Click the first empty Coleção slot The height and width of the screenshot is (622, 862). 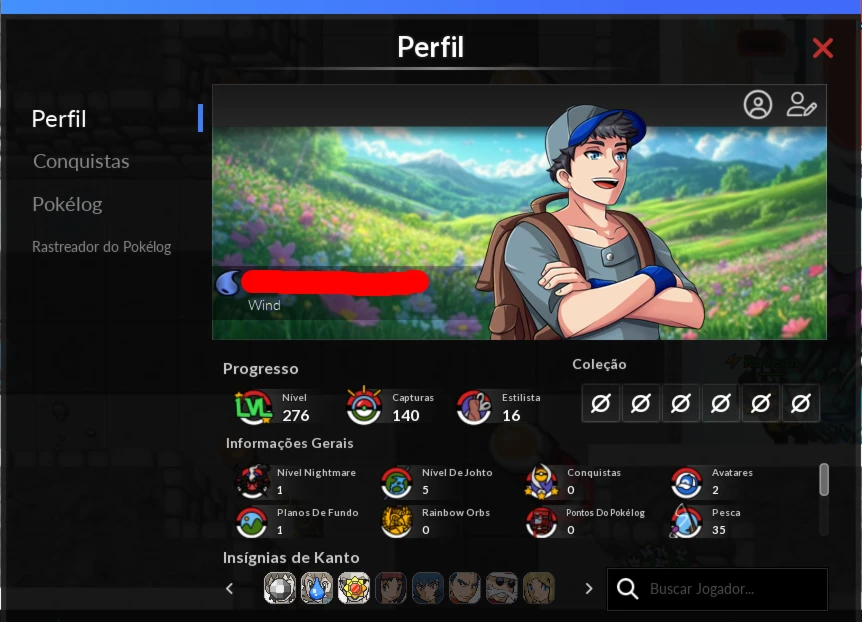pyautogui.click(x=600, y=404)
